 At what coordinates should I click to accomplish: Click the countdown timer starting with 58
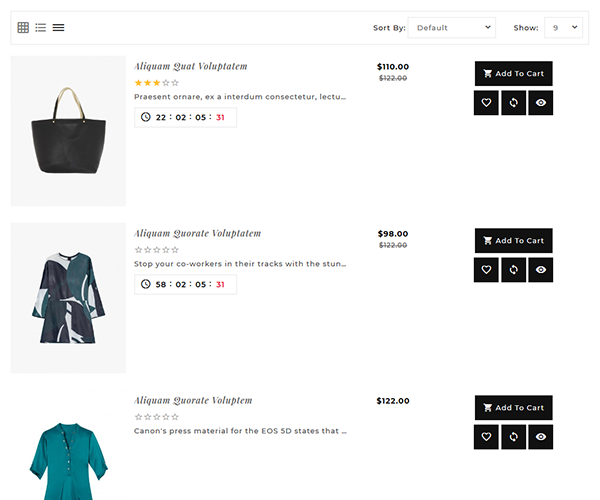(185, 284)
